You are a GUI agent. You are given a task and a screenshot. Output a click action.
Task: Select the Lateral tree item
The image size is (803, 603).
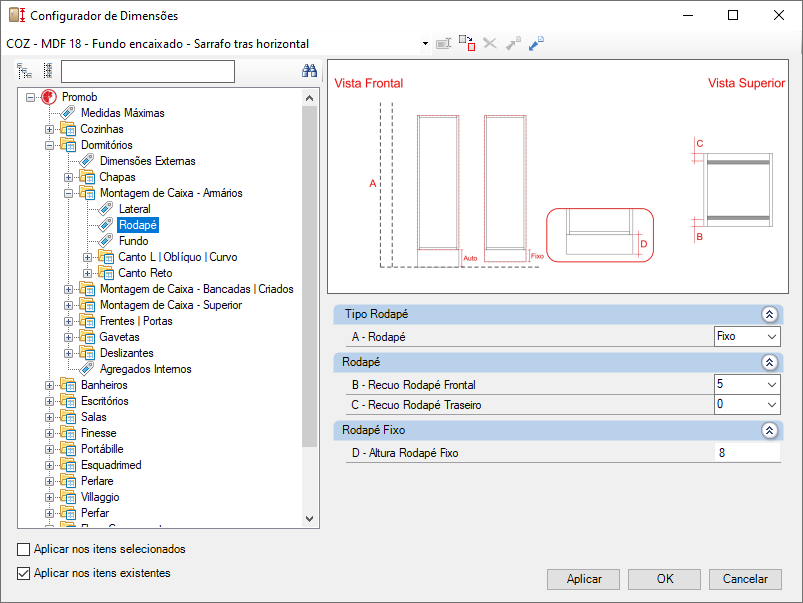click(x=135, y=209)
